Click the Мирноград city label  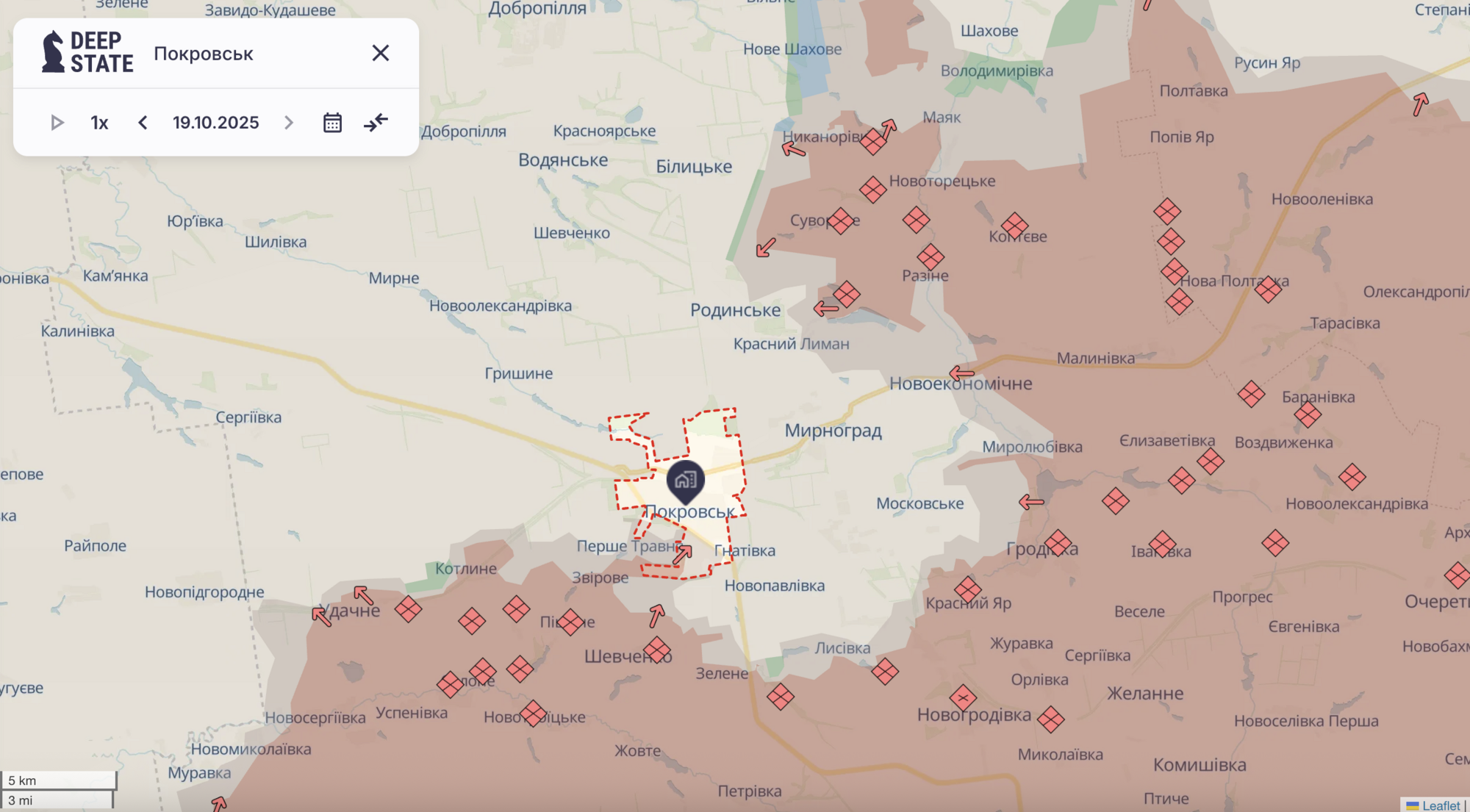tap(833, 431)
